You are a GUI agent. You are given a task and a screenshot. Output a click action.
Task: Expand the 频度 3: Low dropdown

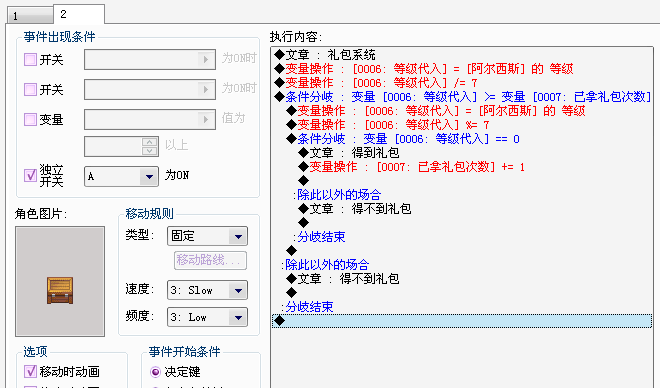[207, 317]
